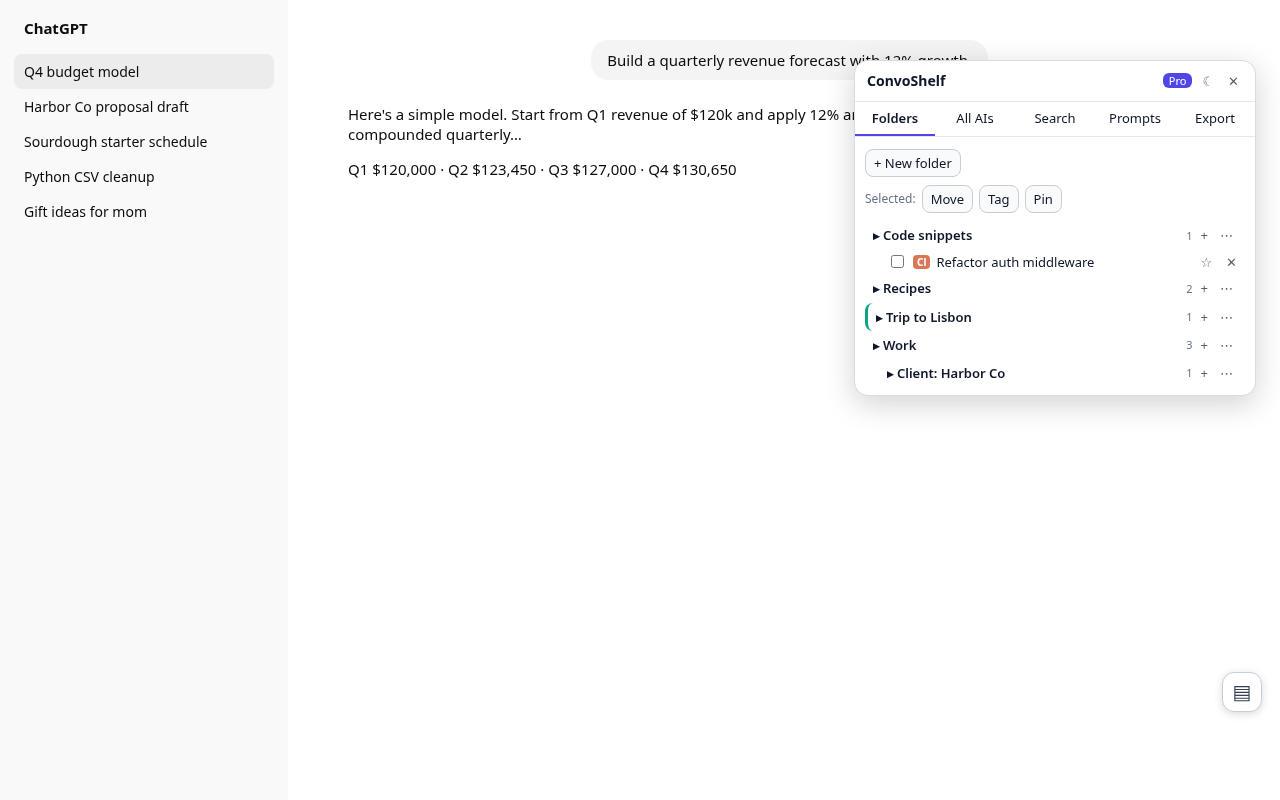Click the Pin button for selected items
The height and width of the screenshot is (800, 1280).
click(1043, 199)
